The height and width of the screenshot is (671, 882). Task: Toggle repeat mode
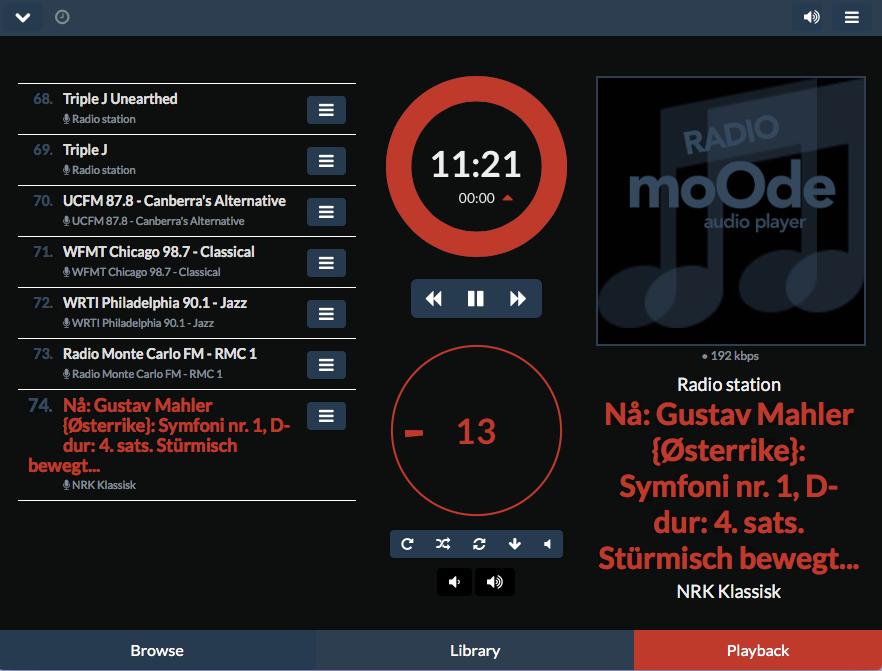click(x=407, y=544)
